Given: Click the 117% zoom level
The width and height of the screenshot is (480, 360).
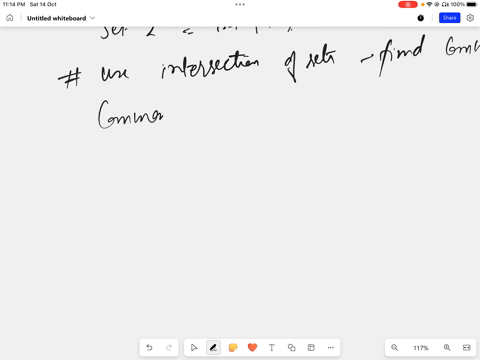Looking at the screenshot, I should point(421,348).
